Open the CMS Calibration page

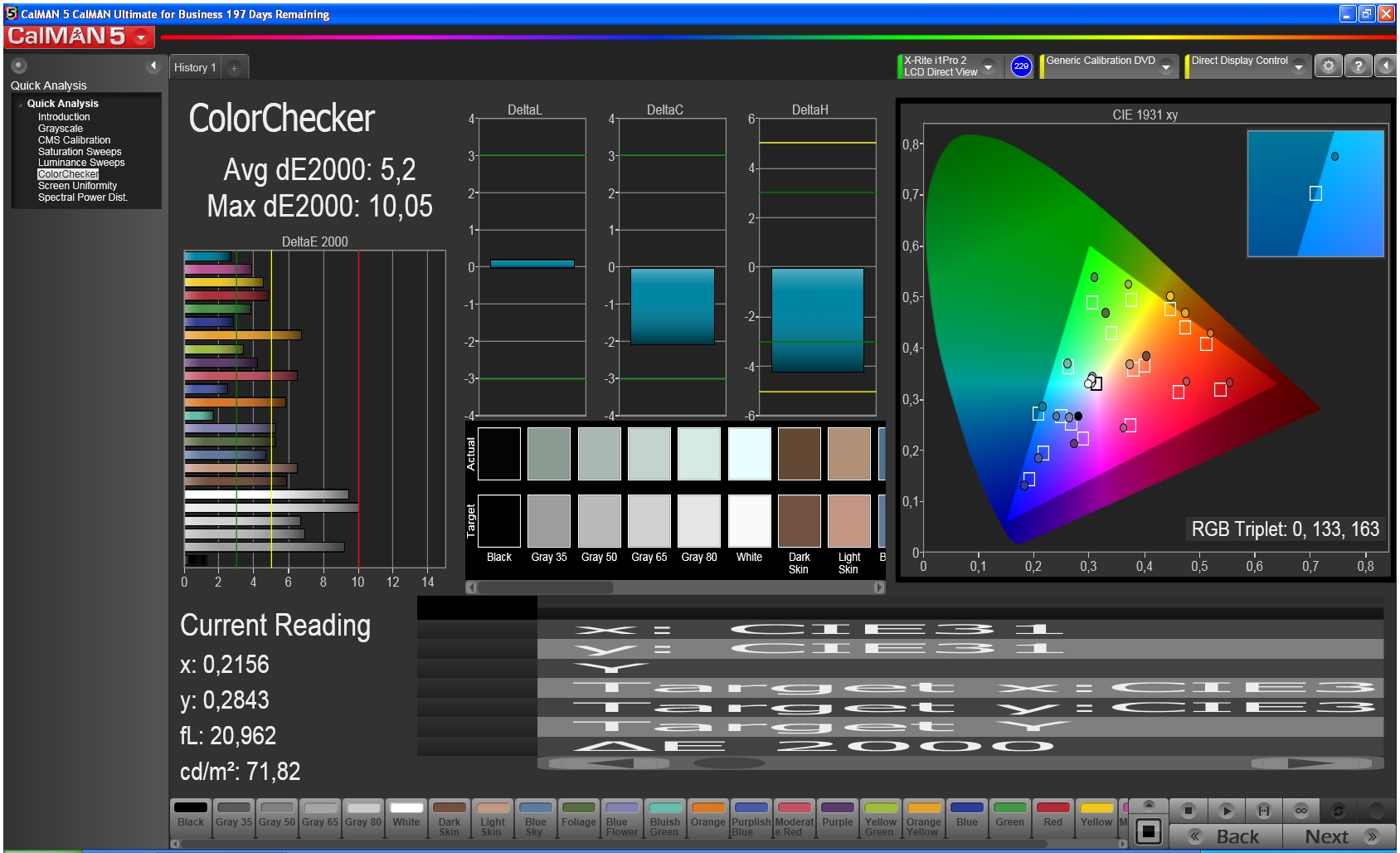[74, 140]
